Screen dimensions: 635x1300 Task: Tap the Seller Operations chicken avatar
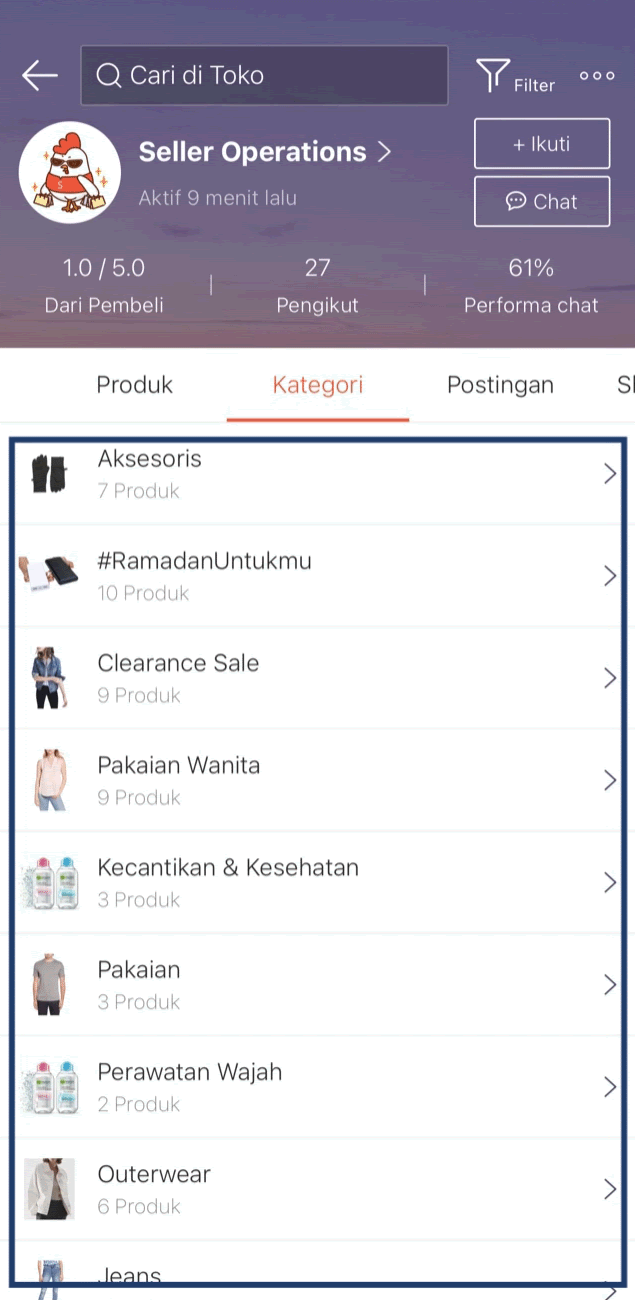(70, 174)
